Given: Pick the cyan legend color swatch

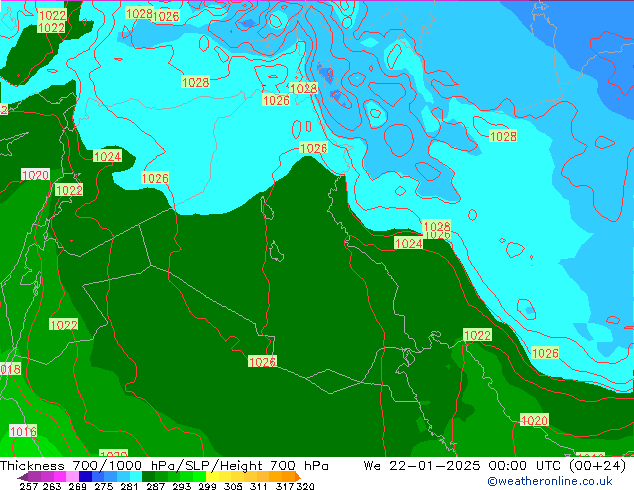Looking at the screenshot, I should (x=136, y=476).
